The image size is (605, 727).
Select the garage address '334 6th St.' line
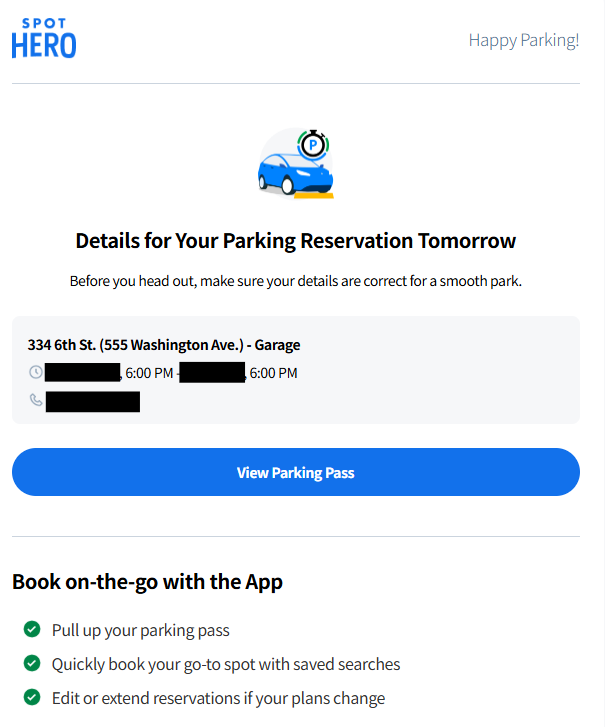164,345
